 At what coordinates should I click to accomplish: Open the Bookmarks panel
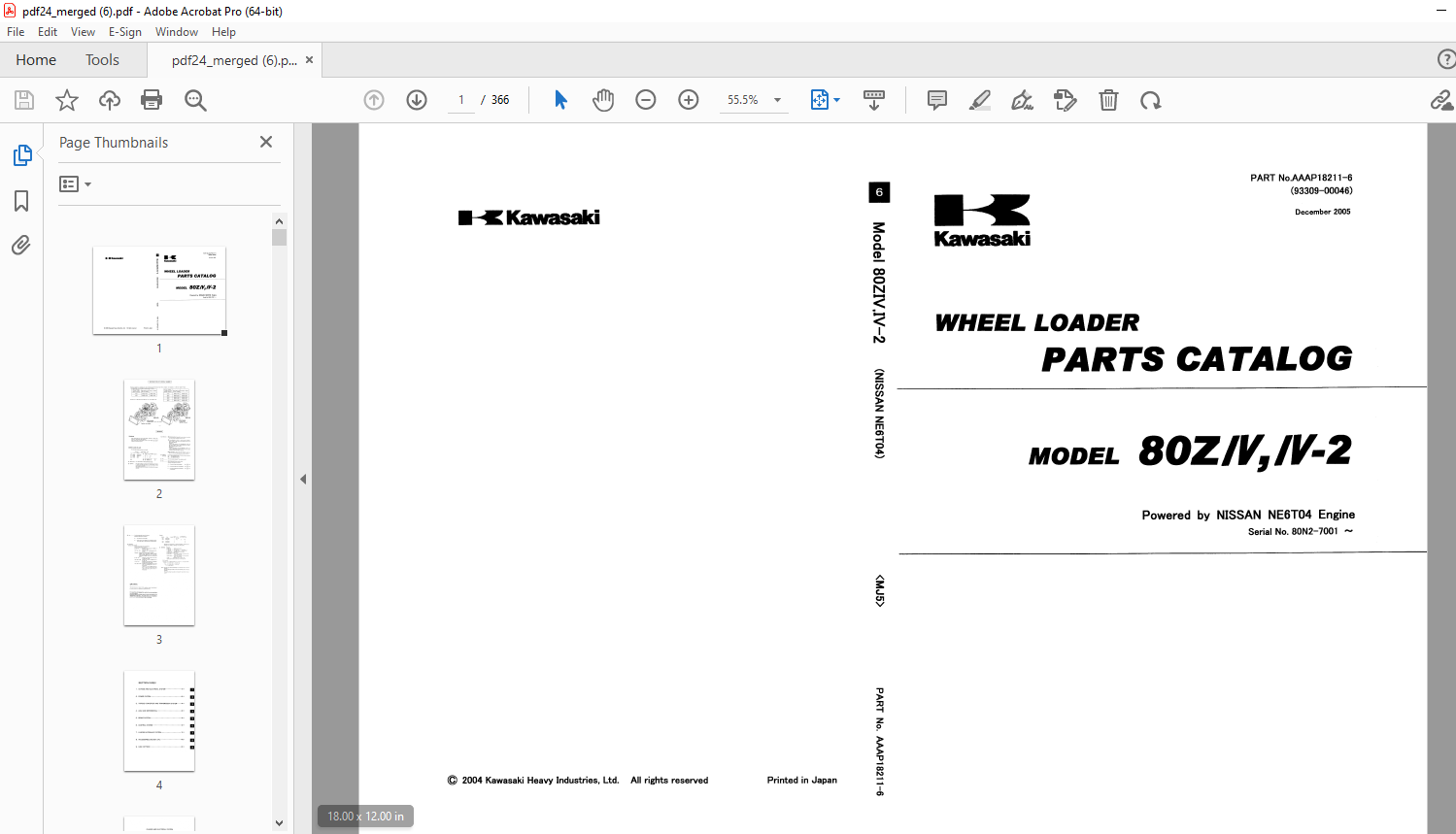point(21,201)
